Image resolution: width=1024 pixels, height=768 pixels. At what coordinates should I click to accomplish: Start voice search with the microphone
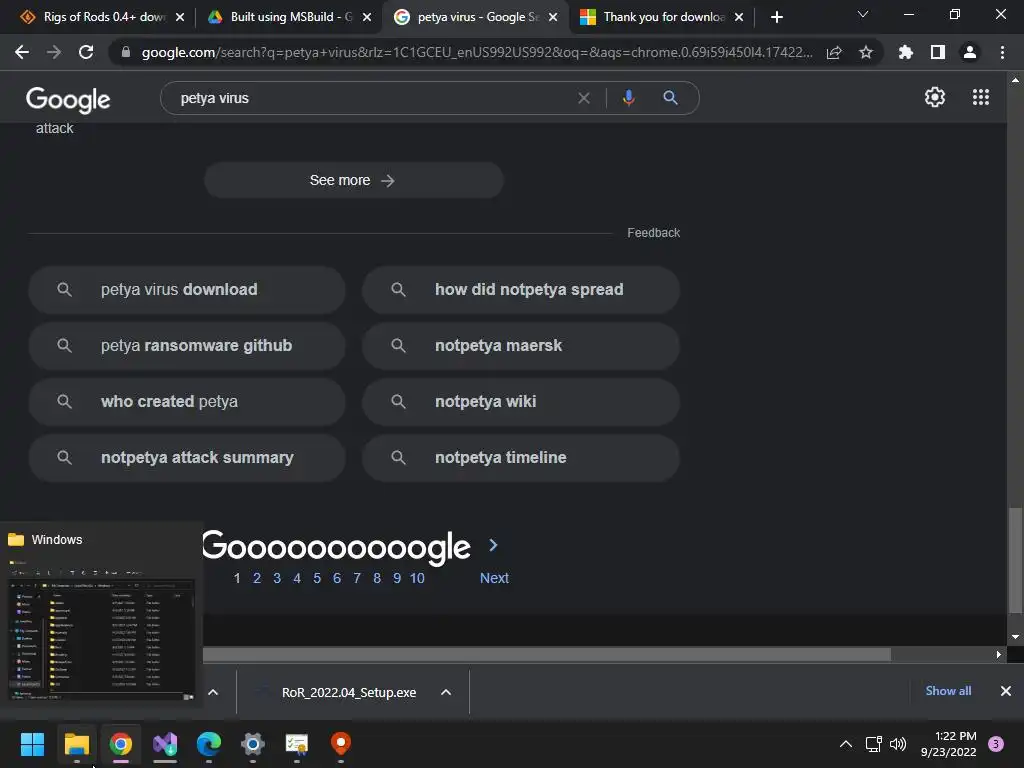point(628,98)
